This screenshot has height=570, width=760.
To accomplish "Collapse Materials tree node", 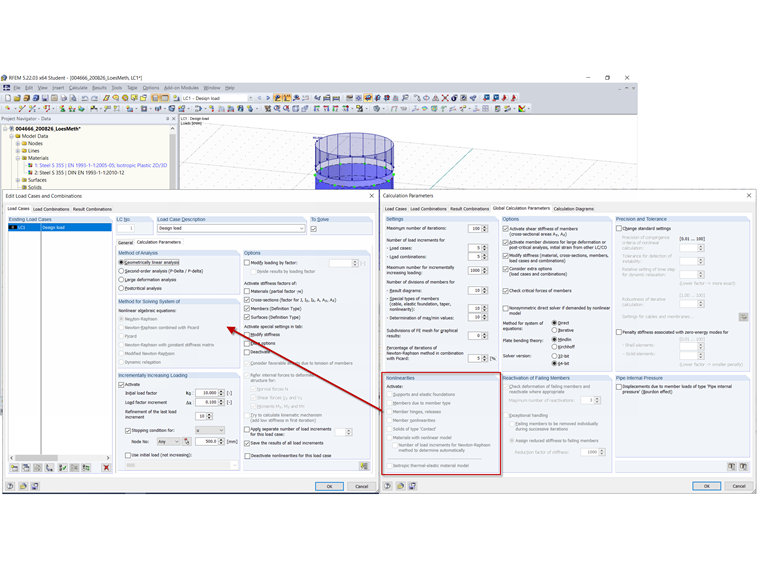I will [x=18, y=158].
